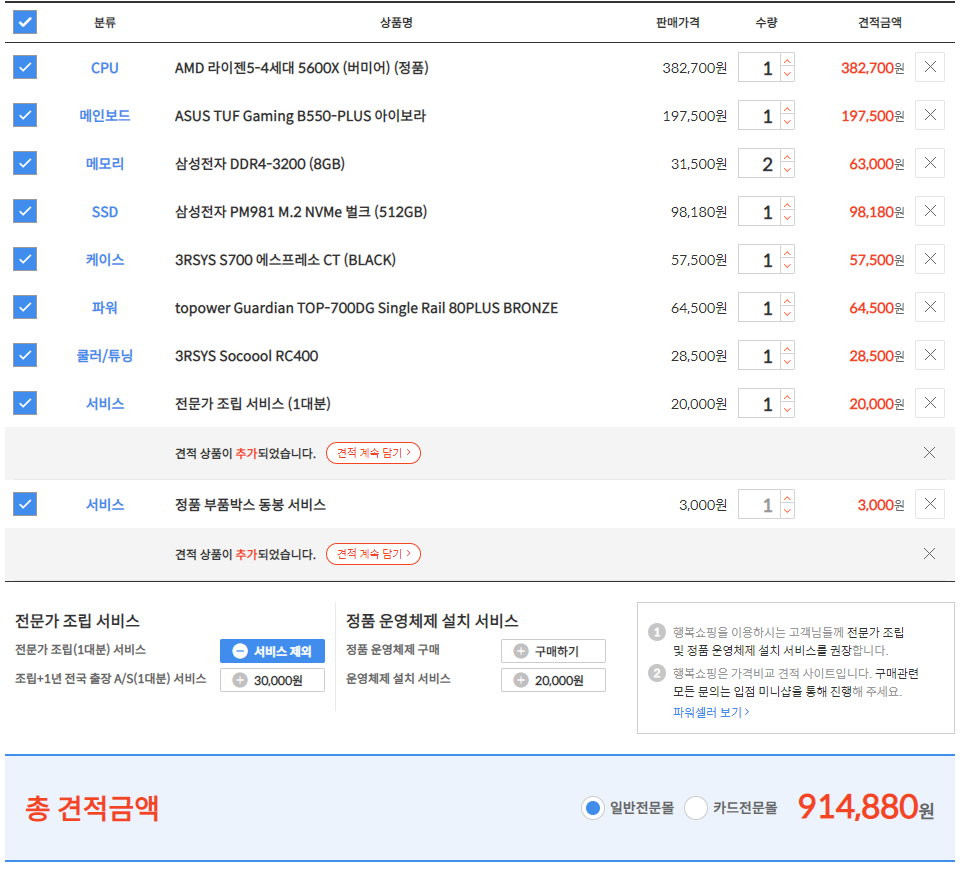Increase the 파워 quantity with the up arrow
962x870 pixels.
tap(787, 300)
